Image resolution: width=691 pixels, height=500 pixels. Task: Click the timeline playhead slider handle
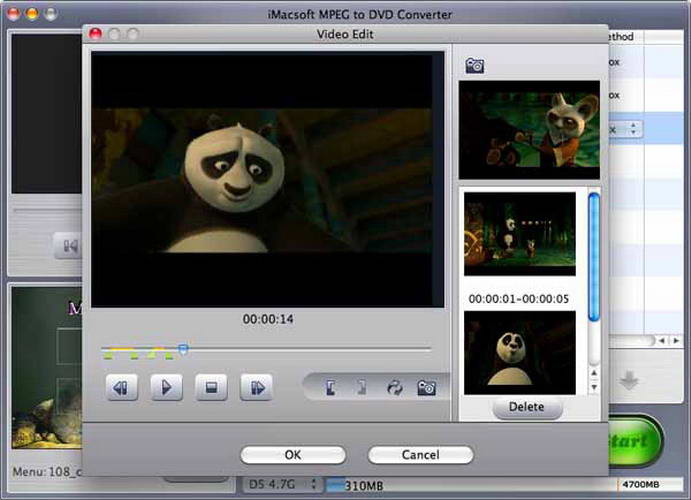click(183, 349)
